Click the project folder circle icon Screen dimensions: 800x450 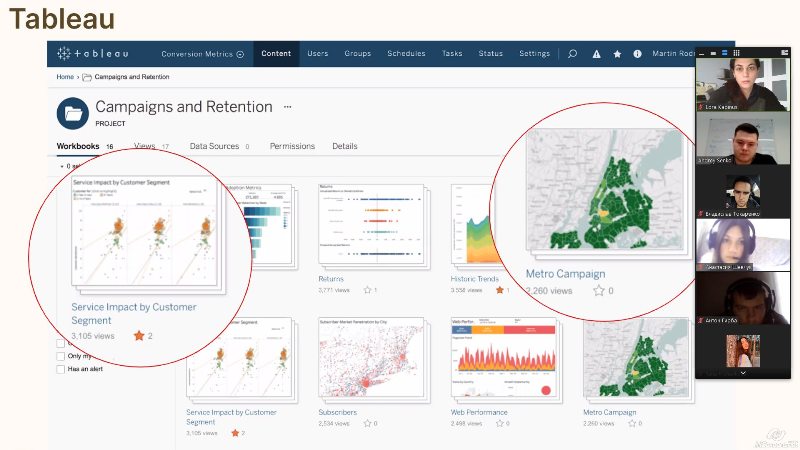(x=73, y=113)
